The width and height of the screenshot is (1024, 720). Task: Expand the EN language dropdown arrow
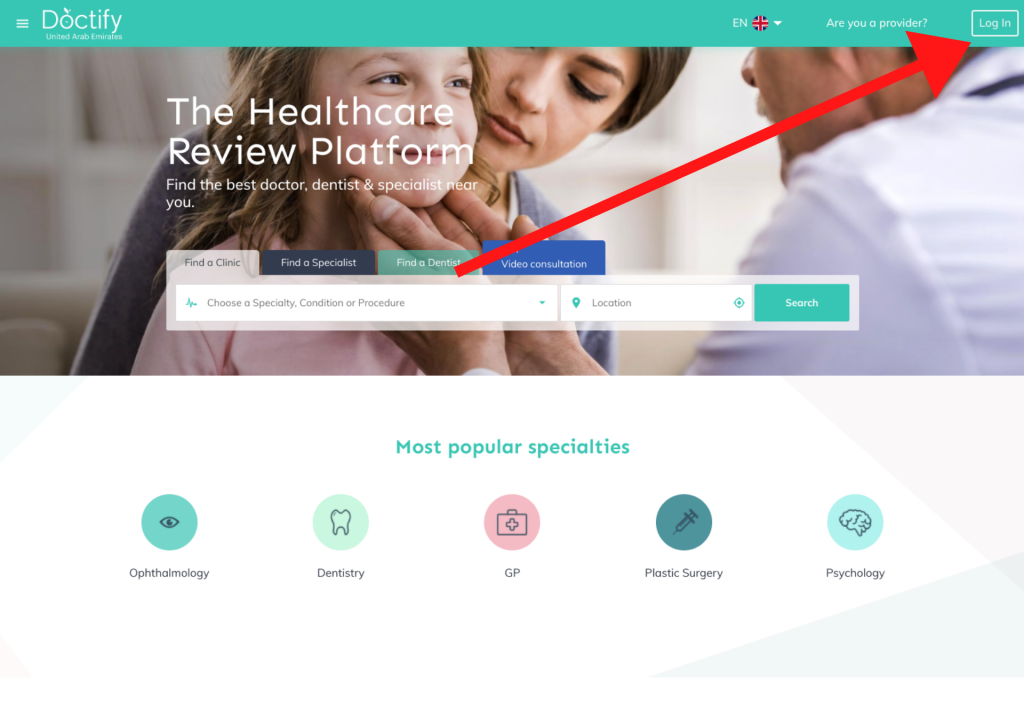[778, 23]
